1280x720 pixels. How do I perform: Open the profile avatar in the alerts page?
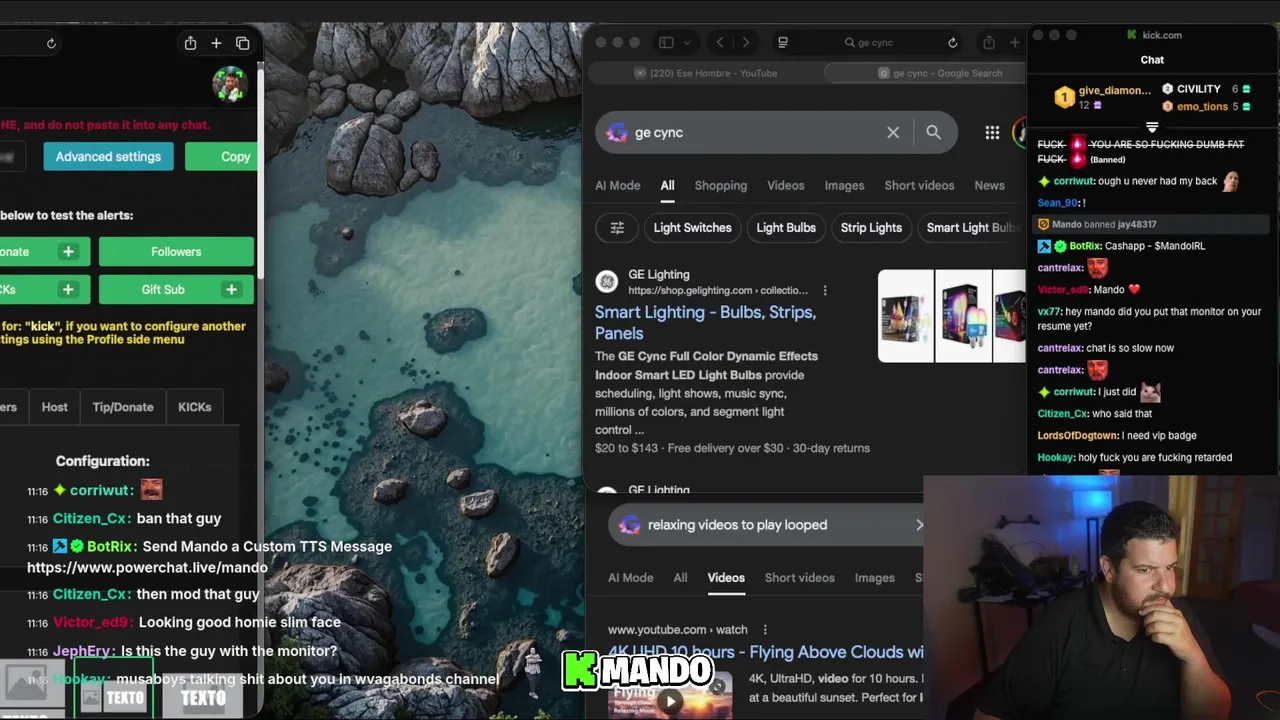pos(229,85)
